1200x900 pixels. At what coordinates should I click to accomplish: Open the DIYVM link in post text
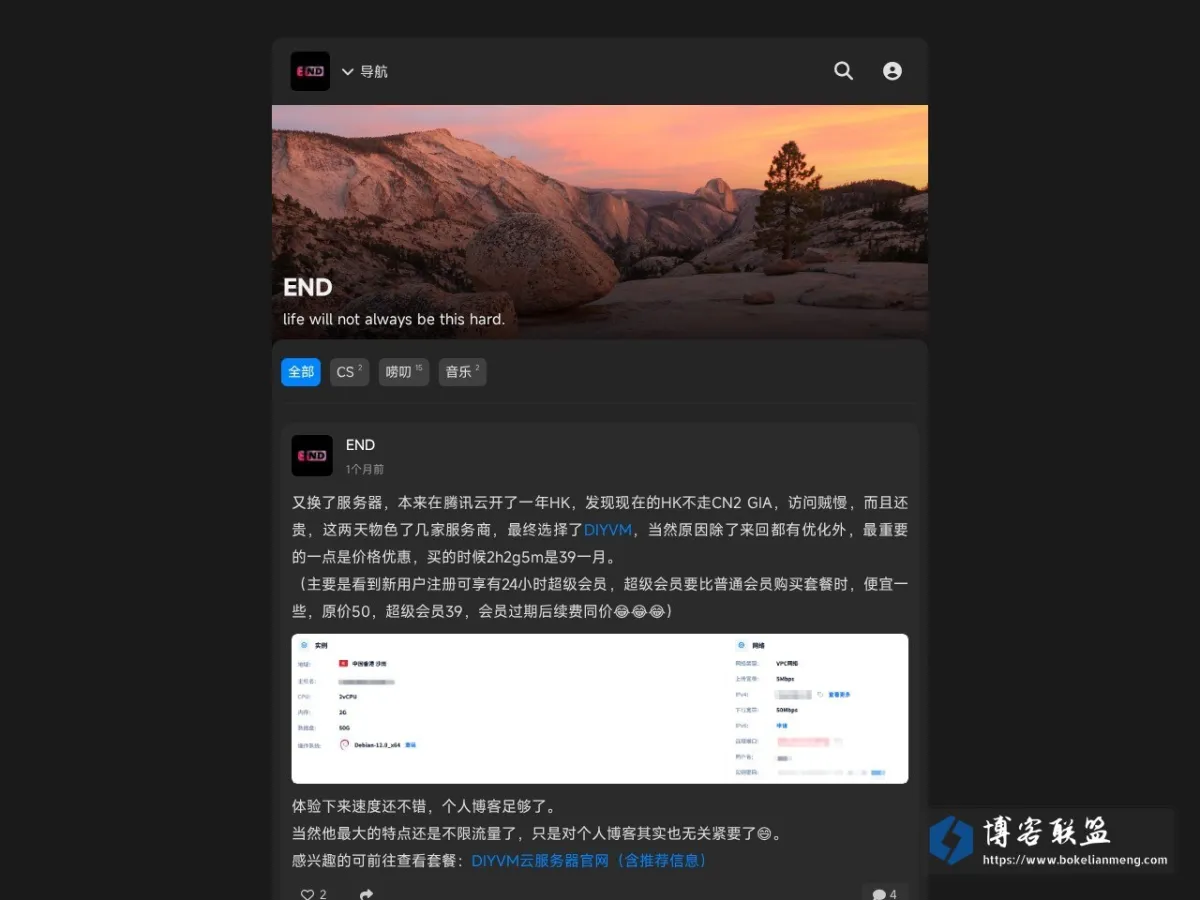pyautogui.click(x=608, y=530)
